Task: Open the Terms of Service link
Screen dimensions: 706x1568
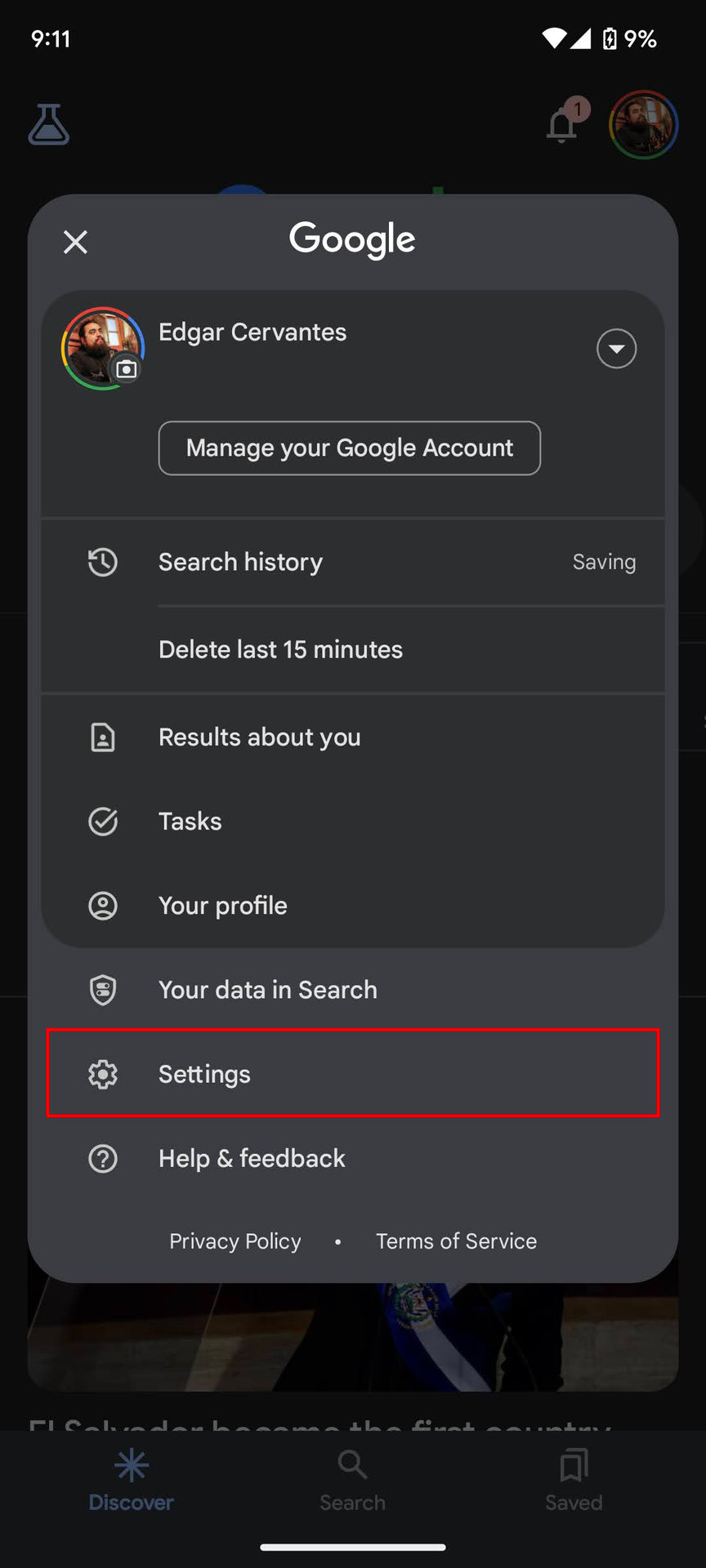Action: 456,1241
